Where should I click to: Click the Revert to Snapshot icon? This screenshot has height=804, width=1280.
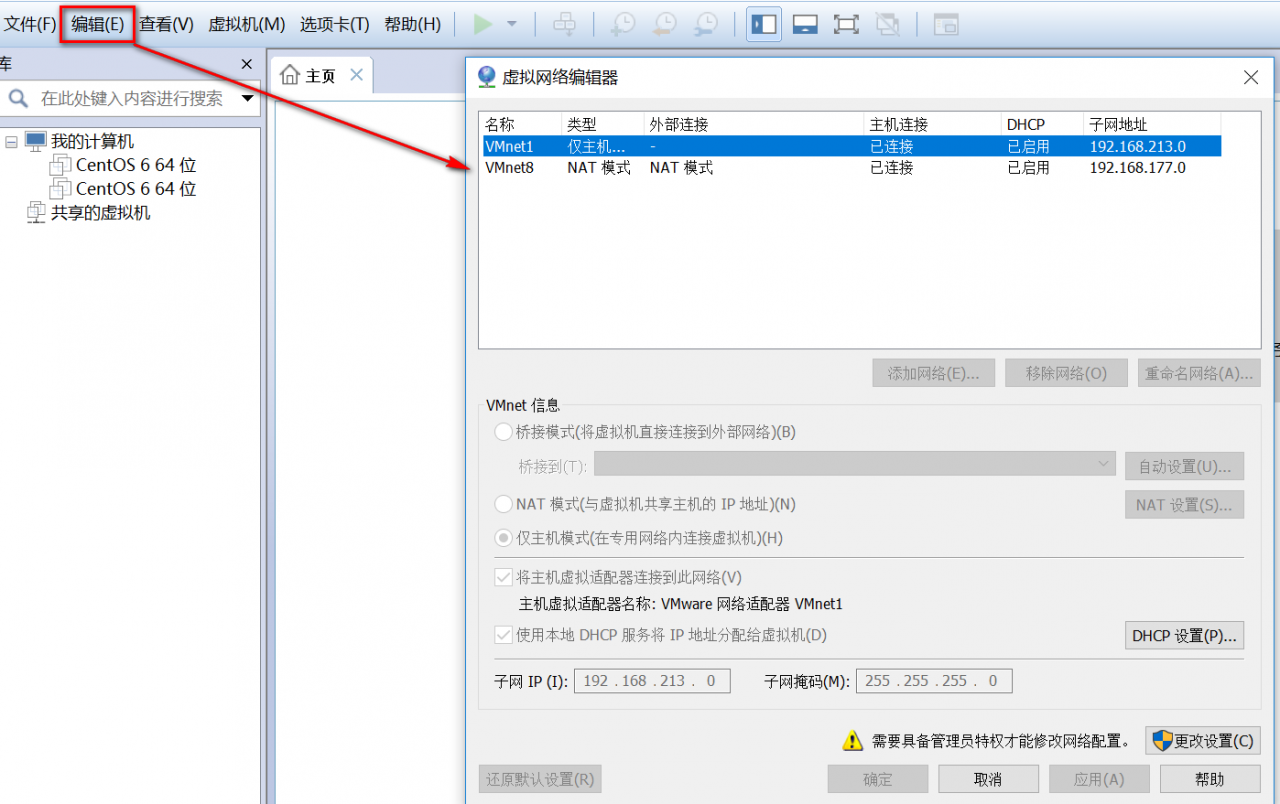[664, 24]
